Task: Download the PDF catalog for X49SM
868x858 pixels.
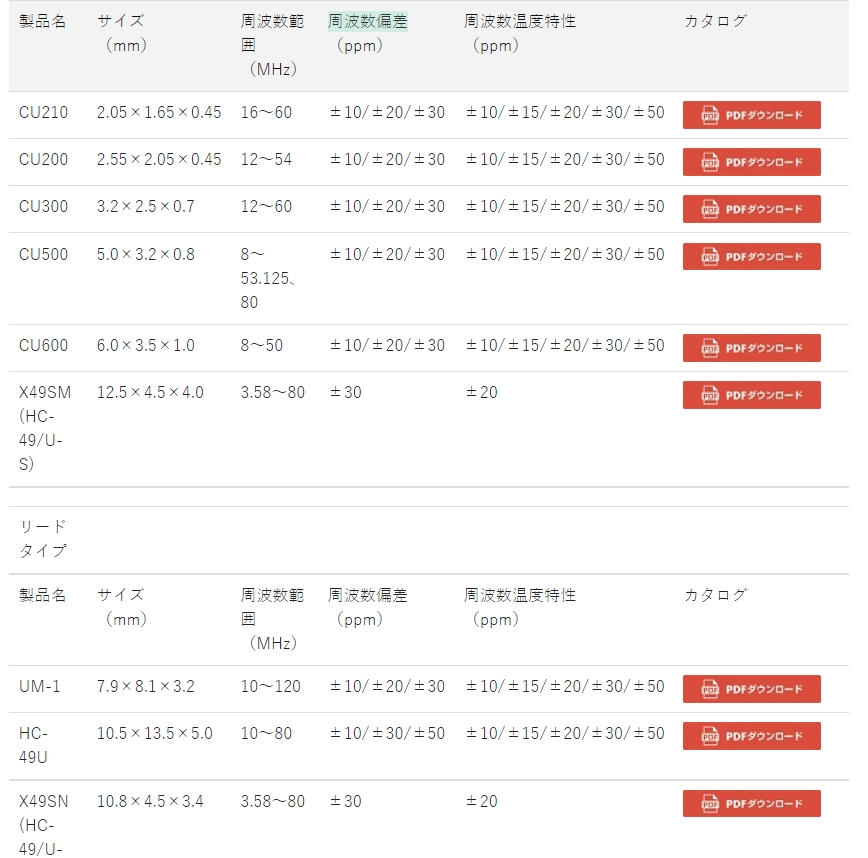Action: [751, 395]
